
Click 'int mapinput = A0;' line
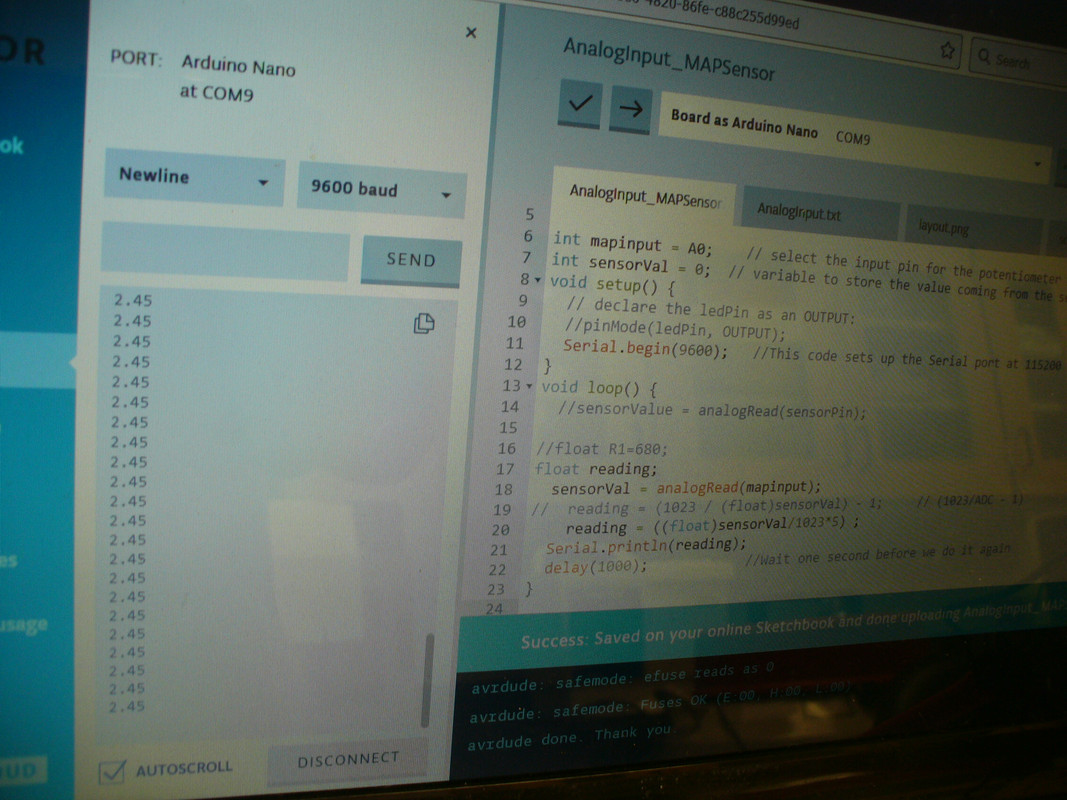632,243
